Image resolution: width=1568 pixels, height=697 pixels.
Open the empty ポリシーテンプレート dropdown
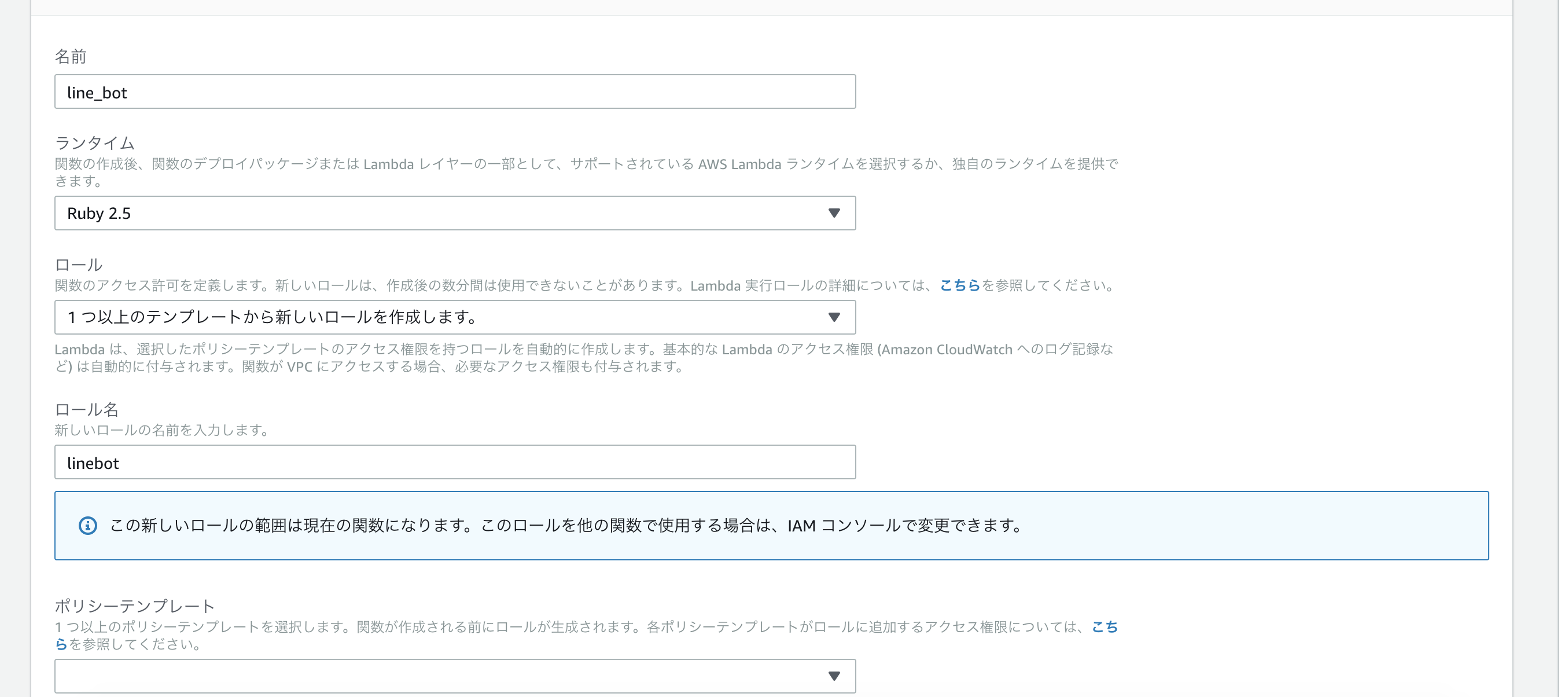click(x=455, y=676)
